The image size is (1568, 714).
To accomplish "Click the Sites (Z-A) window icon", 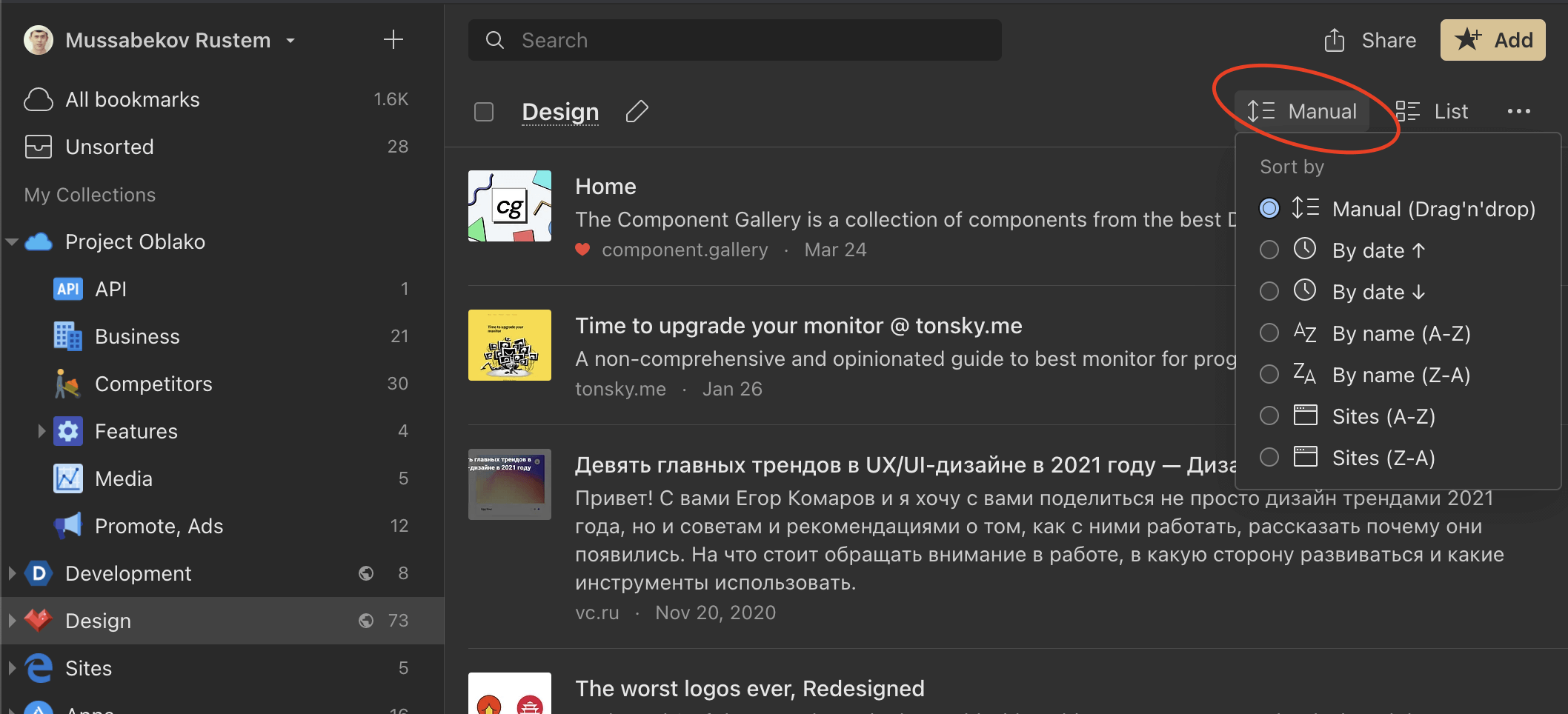I will pos(1305,456).
